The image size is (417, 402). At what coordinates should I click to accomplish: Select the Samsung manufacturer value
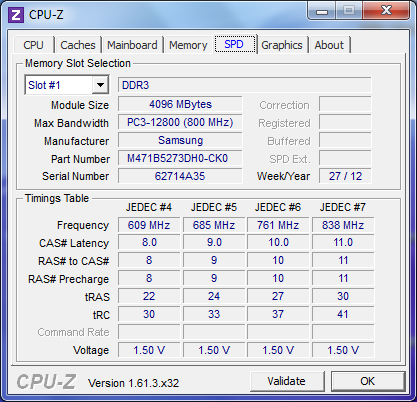pyautogui.click(x=180, y=140)
